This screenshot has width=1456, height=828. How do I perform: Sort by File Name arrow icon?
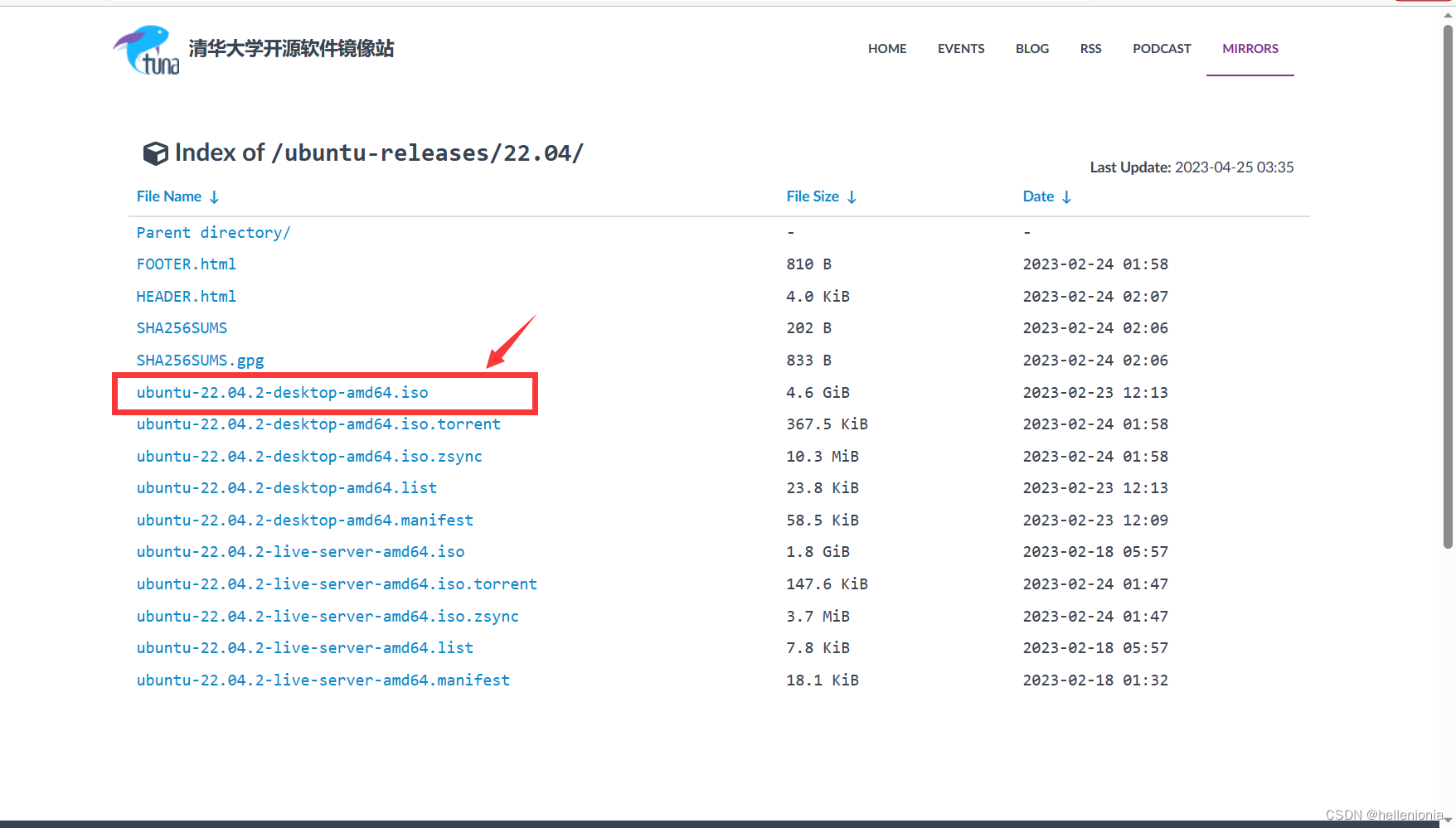(x=214, y=197)
